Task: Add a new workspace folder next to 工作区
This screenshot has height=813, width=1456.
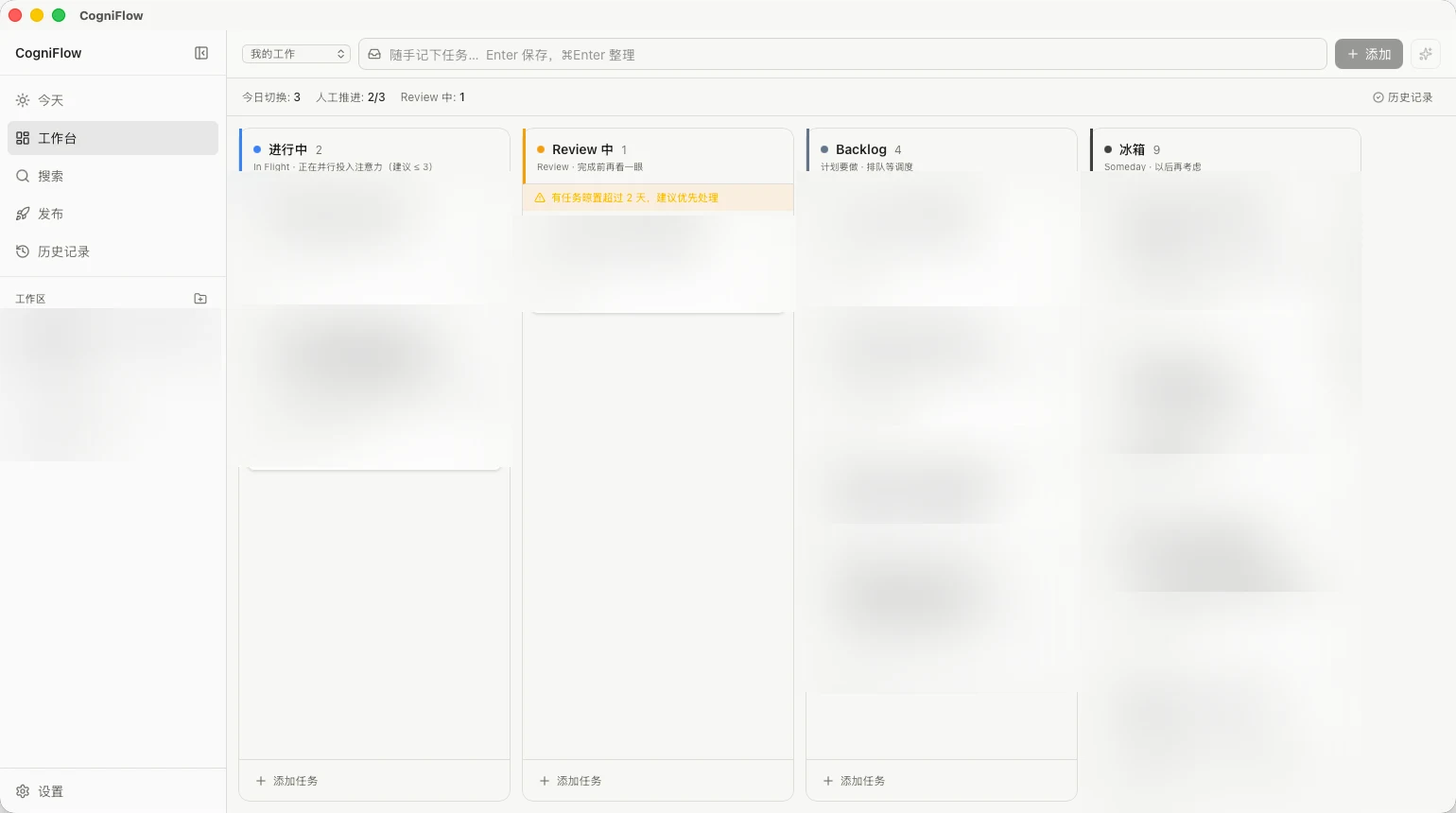Action: tap(200, 299)
